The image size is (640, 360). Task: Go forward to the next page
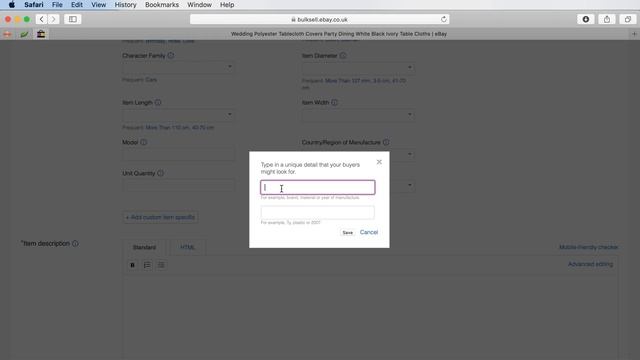pos(53,19)
